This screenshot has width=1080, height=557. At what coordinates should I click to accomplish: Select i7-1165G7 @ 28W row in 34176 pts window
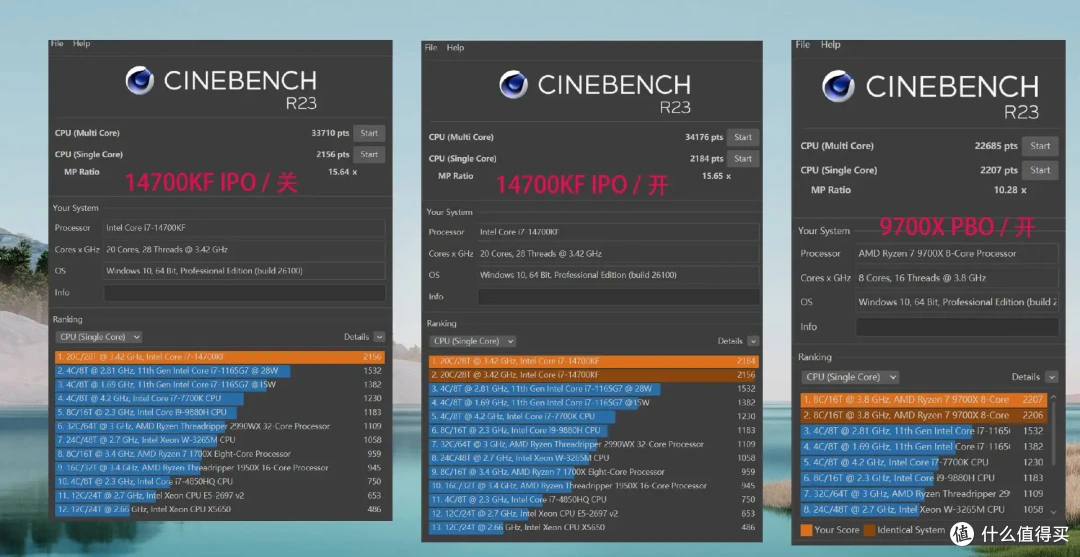pyautogui.click(x=594, y=388)
